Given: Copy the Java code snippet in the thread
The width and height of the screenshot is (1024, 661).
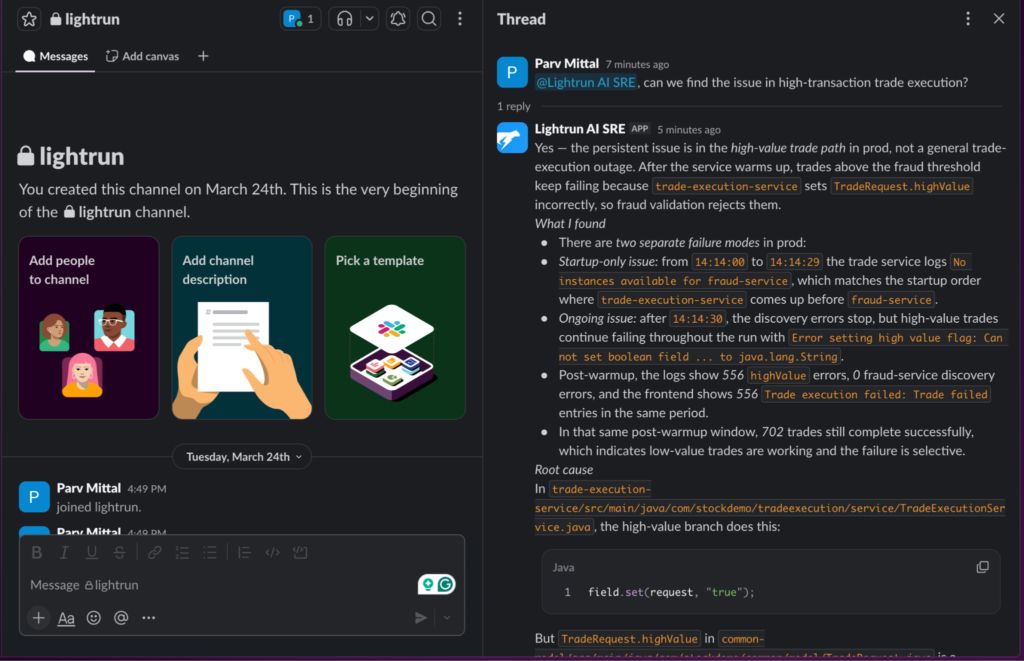Looking at the screenshot, I should click(982, 566).
